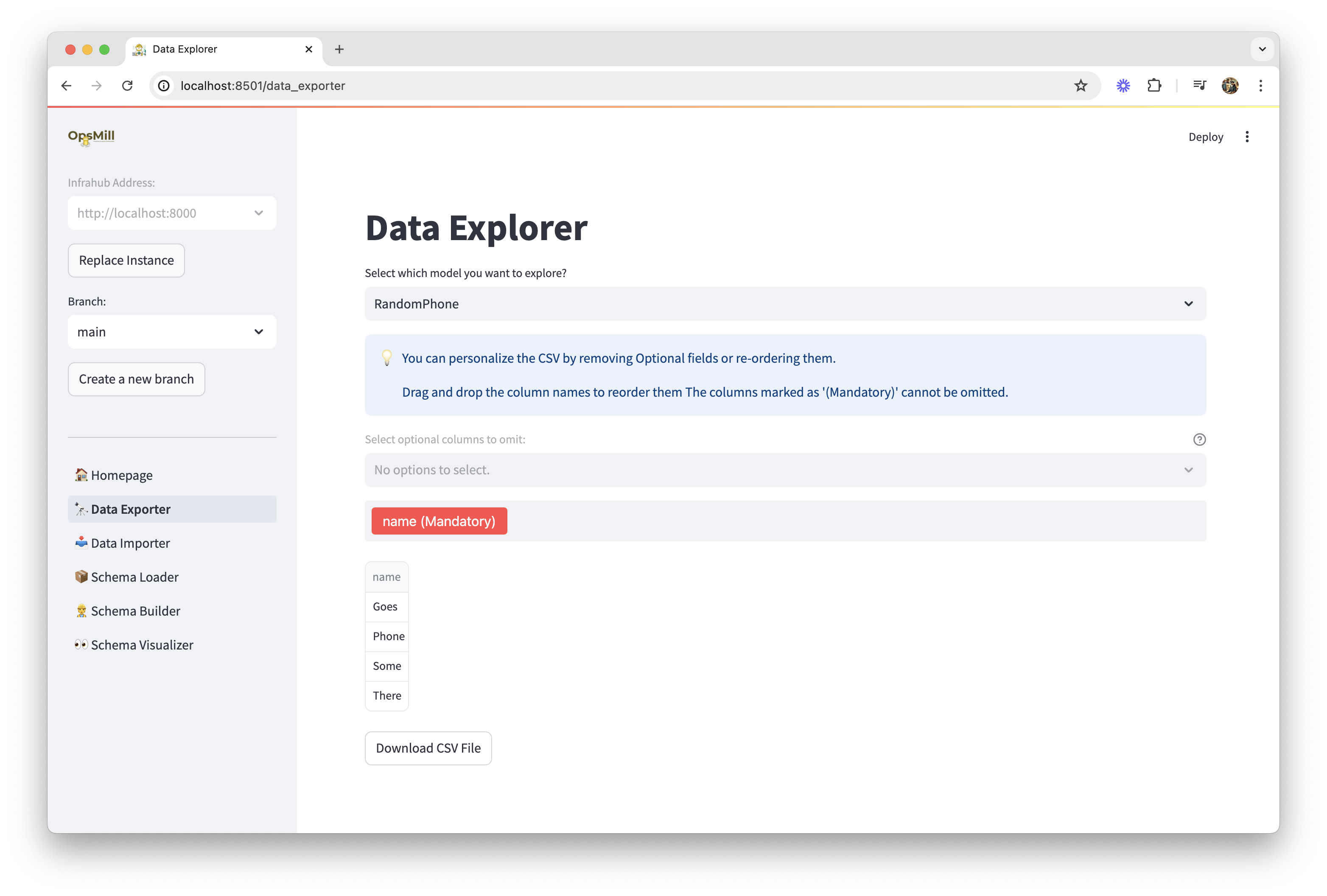This screenshot has width=1327, height=896.
Task: Click the help question mark icon
Action: tap(1199, 440)
